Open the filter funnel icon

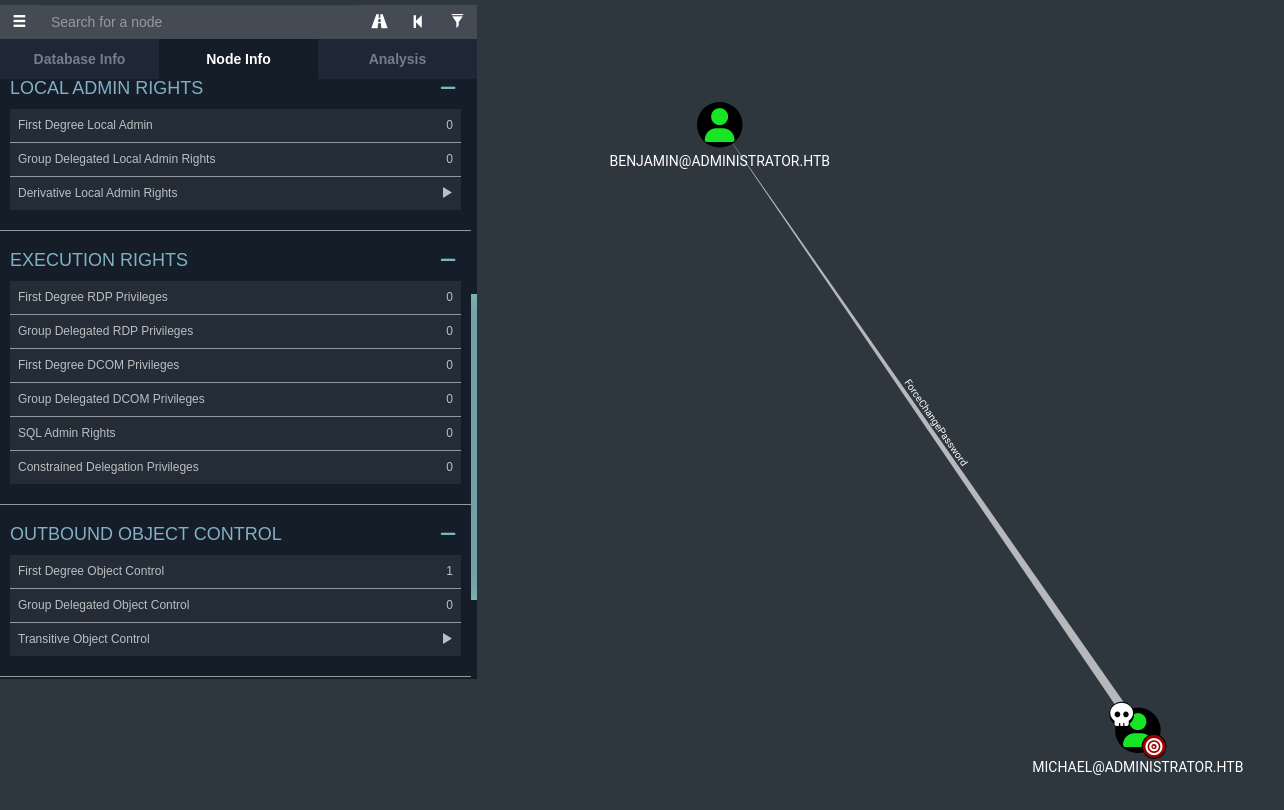(x=457, y=21)
